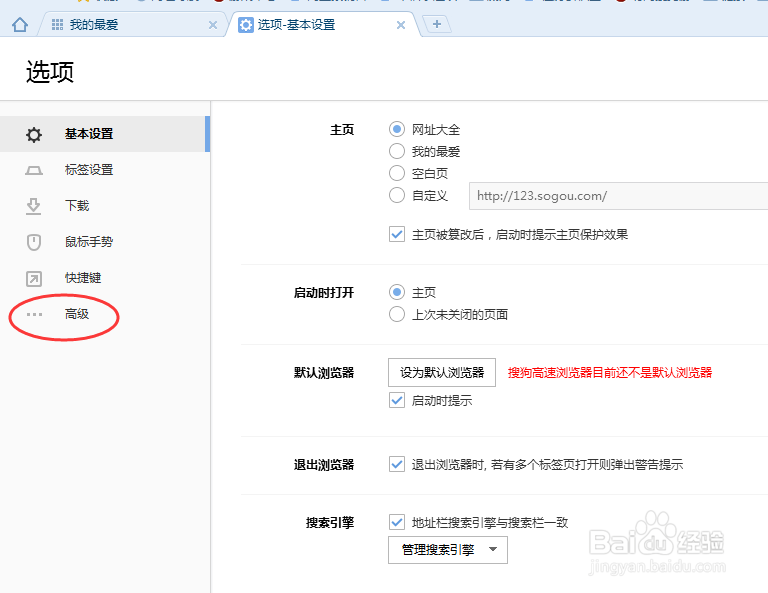Click the grid icon on 我的最爱 tab

click(x=57, y=24)
